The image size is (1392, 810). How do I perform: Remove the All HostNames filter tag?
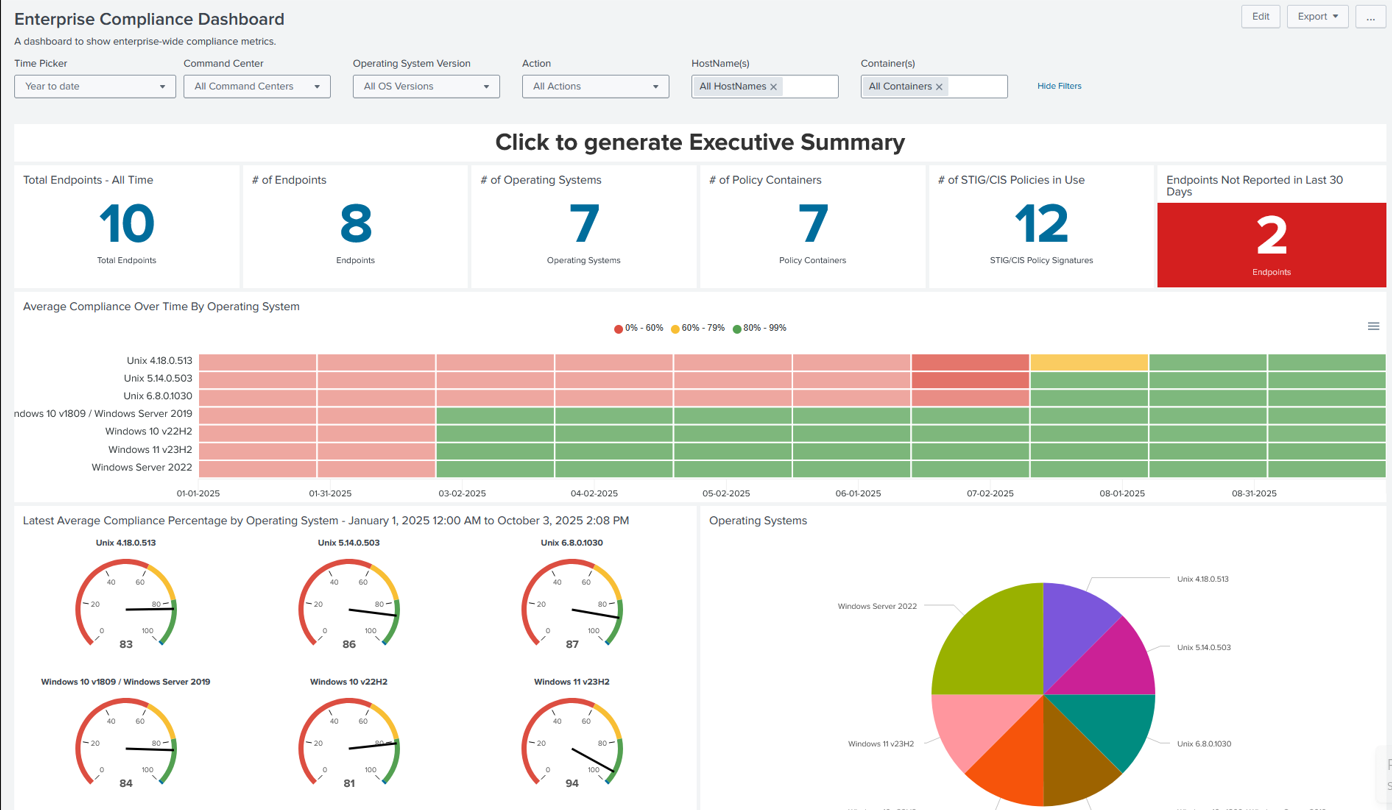click(x=774, y=87)
